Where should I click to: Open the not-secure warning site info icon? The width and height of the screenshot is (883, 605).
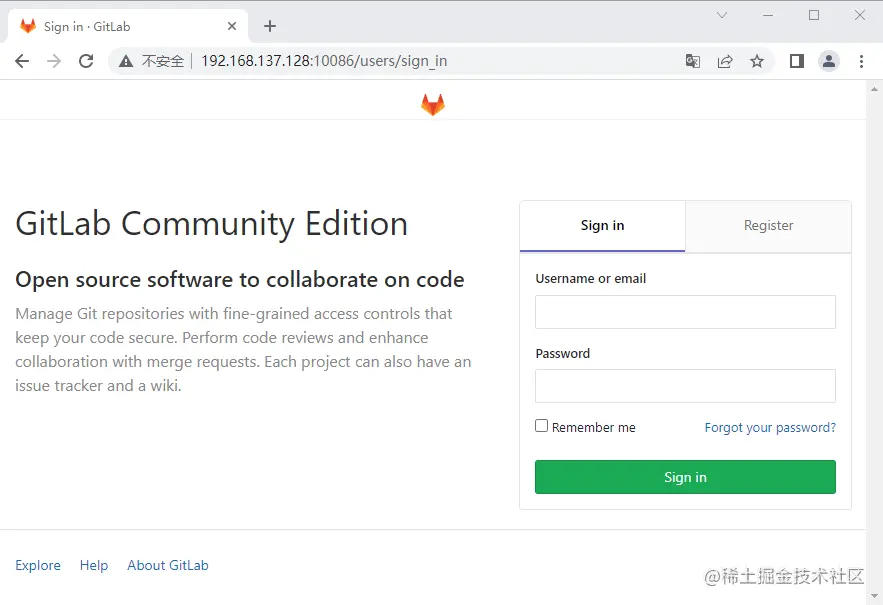pos(126,61)
